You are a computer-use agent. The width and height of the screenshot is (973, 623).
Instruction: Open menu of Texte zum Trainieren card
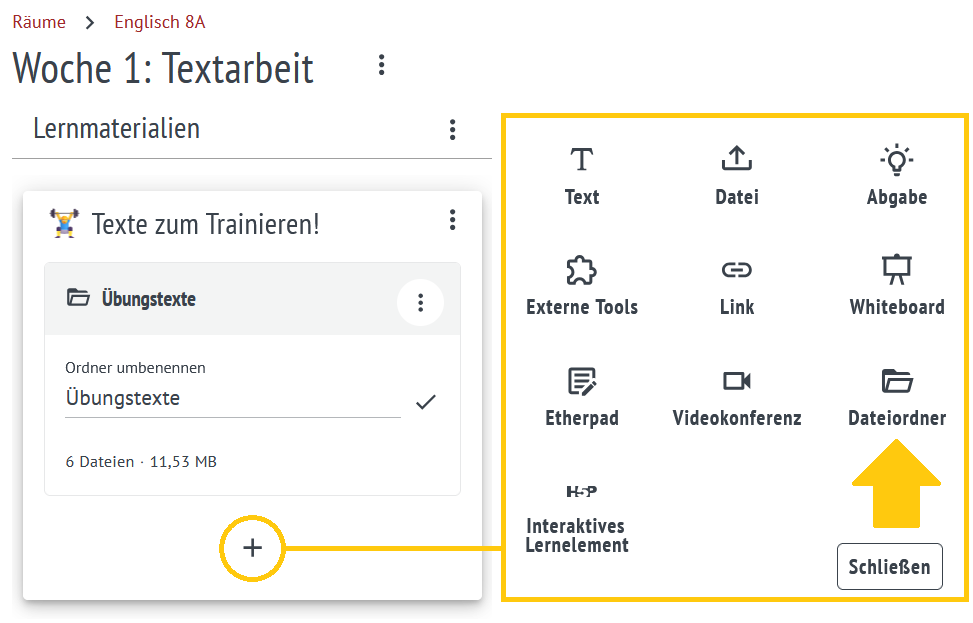point(453,220)
